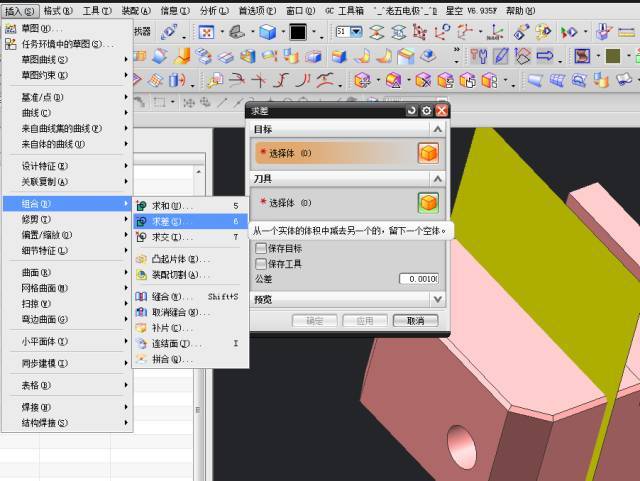
Task: Click the blue surface sheet icon
Action: point(535,80)
